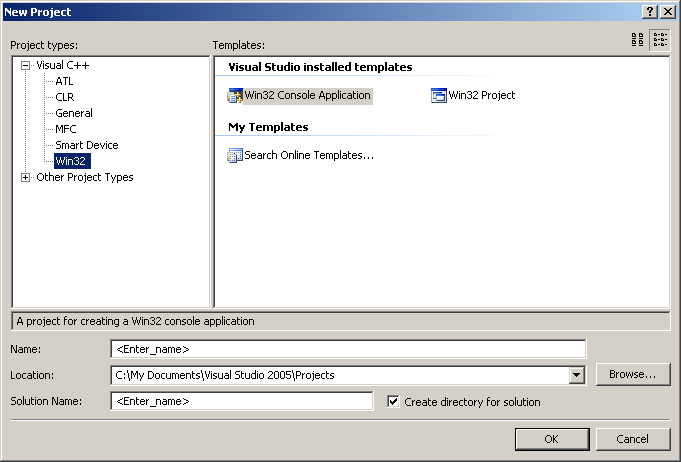
Task: Confirm with the OK button
Action: [552, 439]
